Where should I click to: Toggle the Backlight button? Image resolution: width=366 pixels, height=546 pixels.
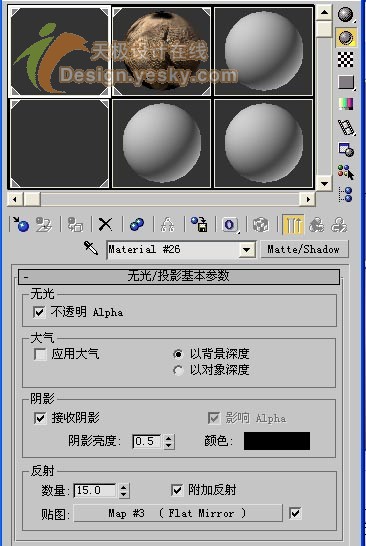point(345,38)
